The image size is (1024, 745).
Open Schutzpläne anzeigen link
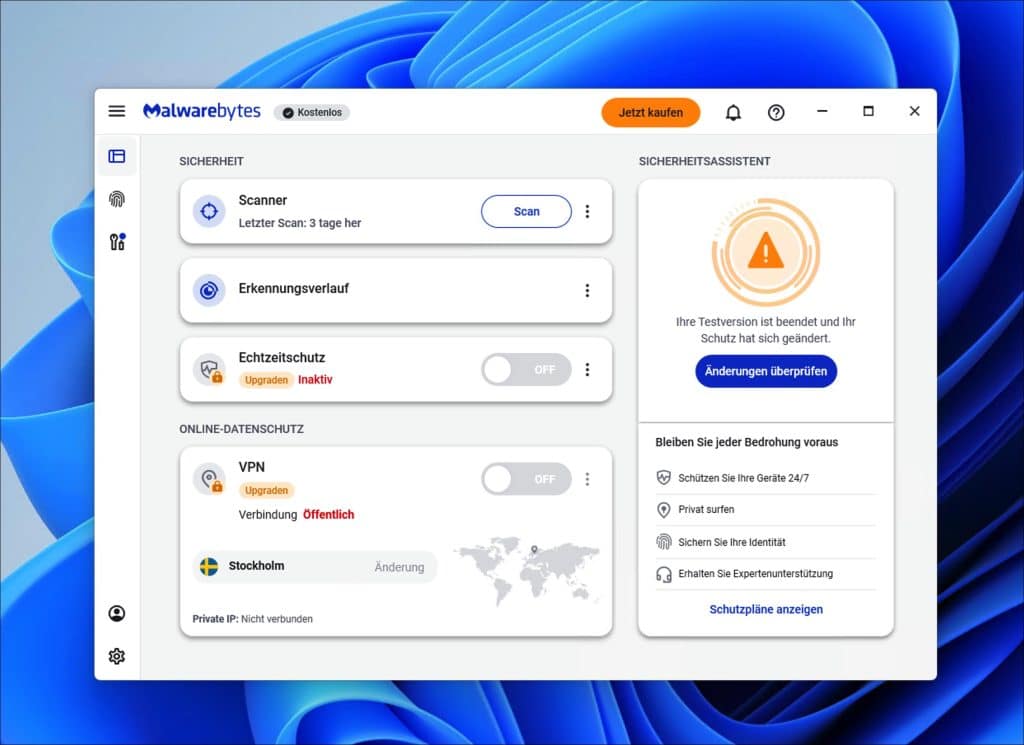[765, 609]
